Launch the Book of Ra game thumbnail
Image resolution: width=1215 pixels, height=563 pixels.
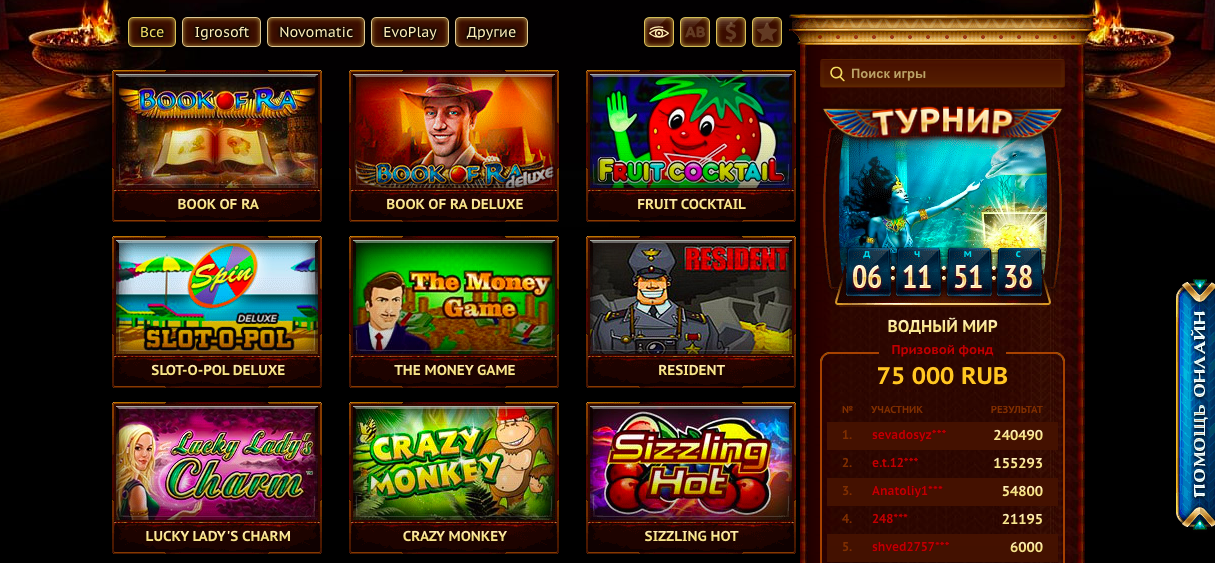[x=217, y=131]
